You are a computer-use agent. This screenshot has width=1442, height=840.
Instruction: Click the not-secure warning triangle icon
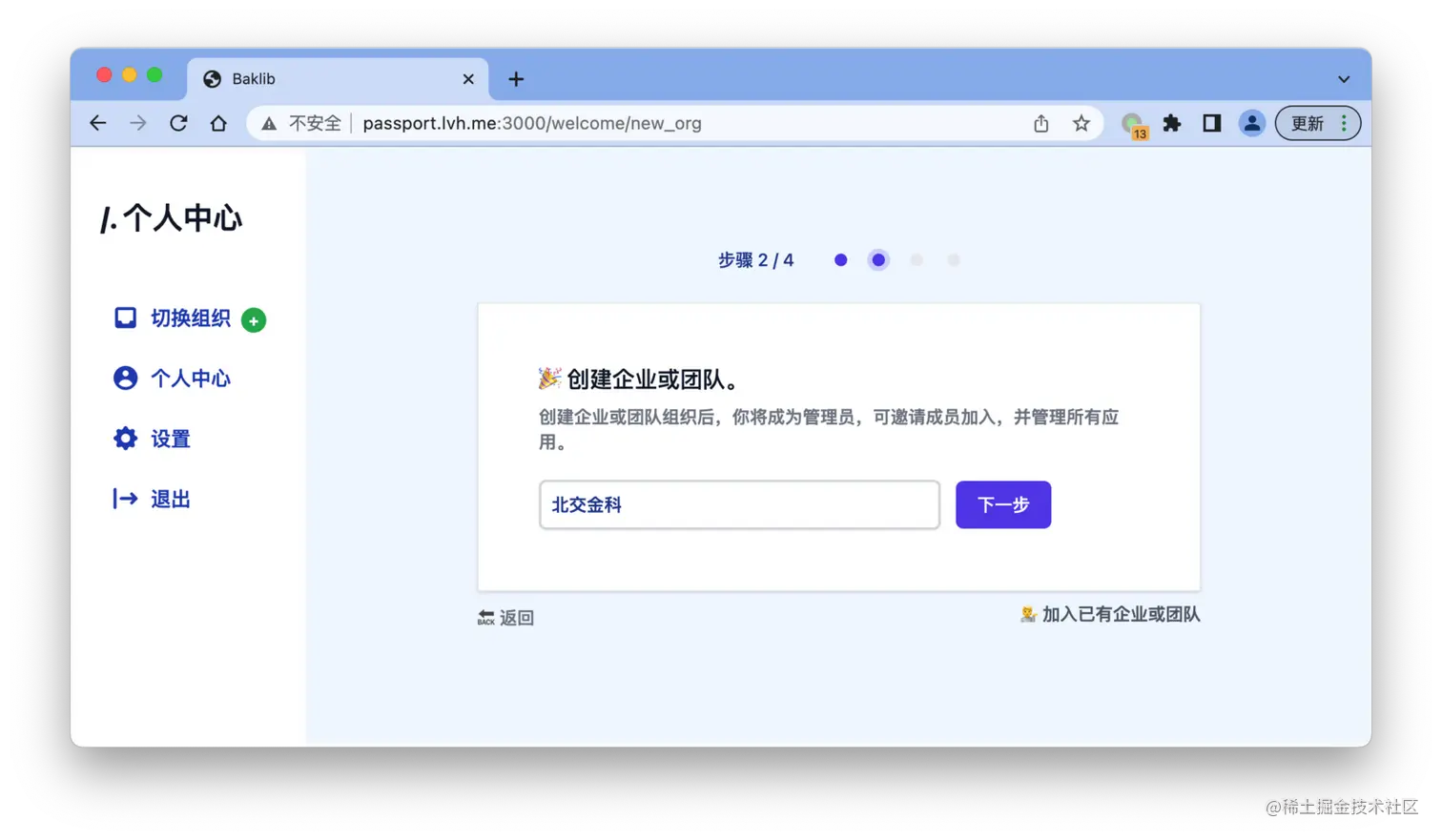click(270, 124)
